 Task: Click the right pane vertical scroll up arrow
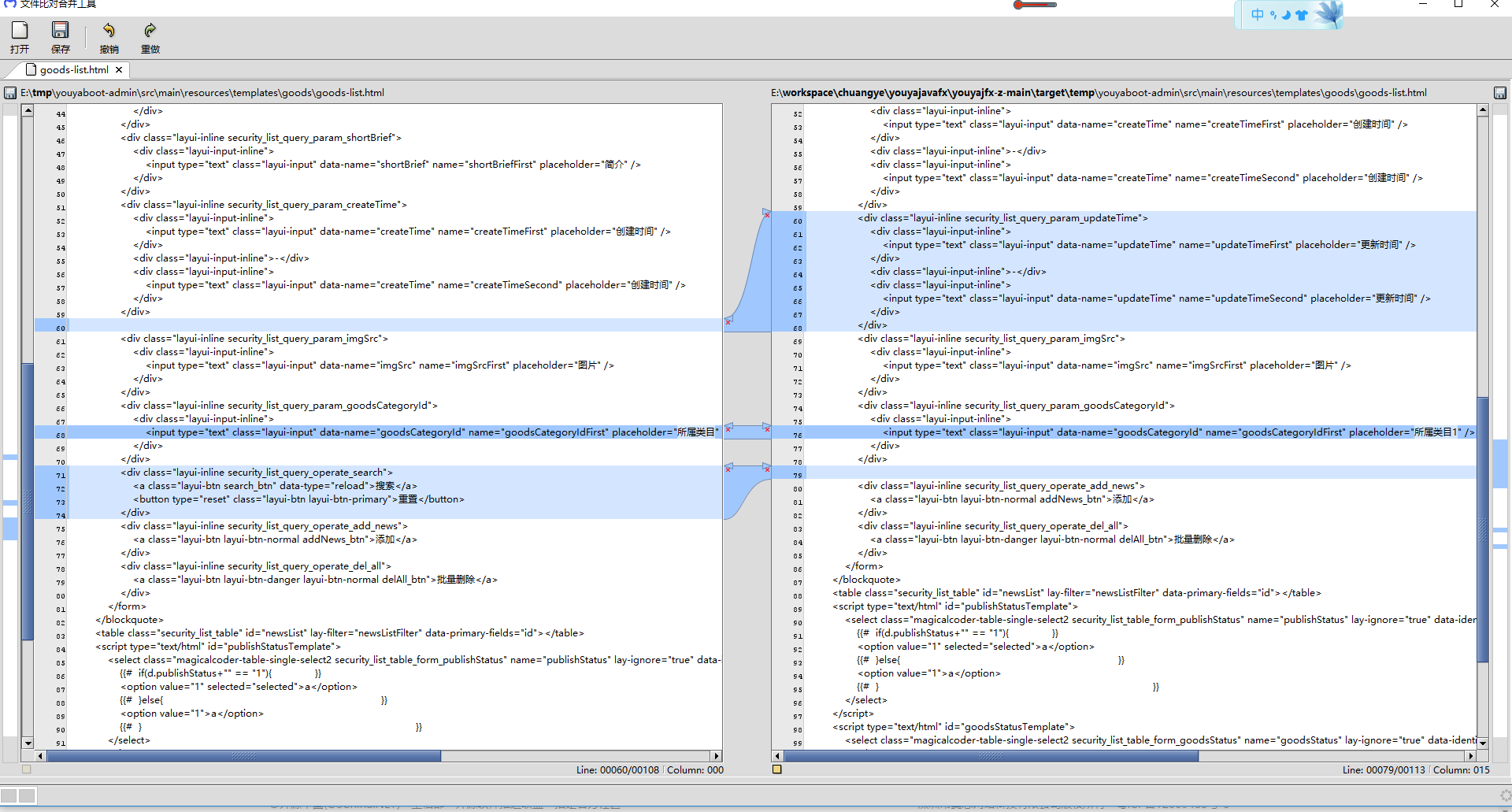tap(1483, 110)
